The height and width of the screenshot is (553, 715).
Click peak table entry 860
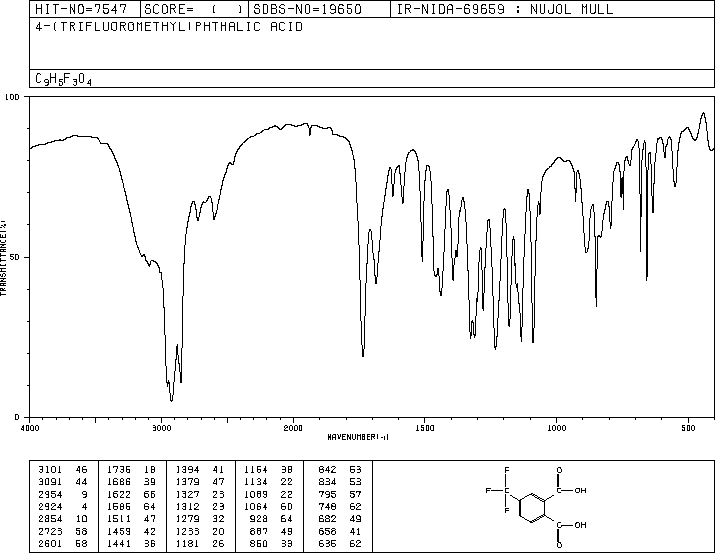[x=259, y=543]
